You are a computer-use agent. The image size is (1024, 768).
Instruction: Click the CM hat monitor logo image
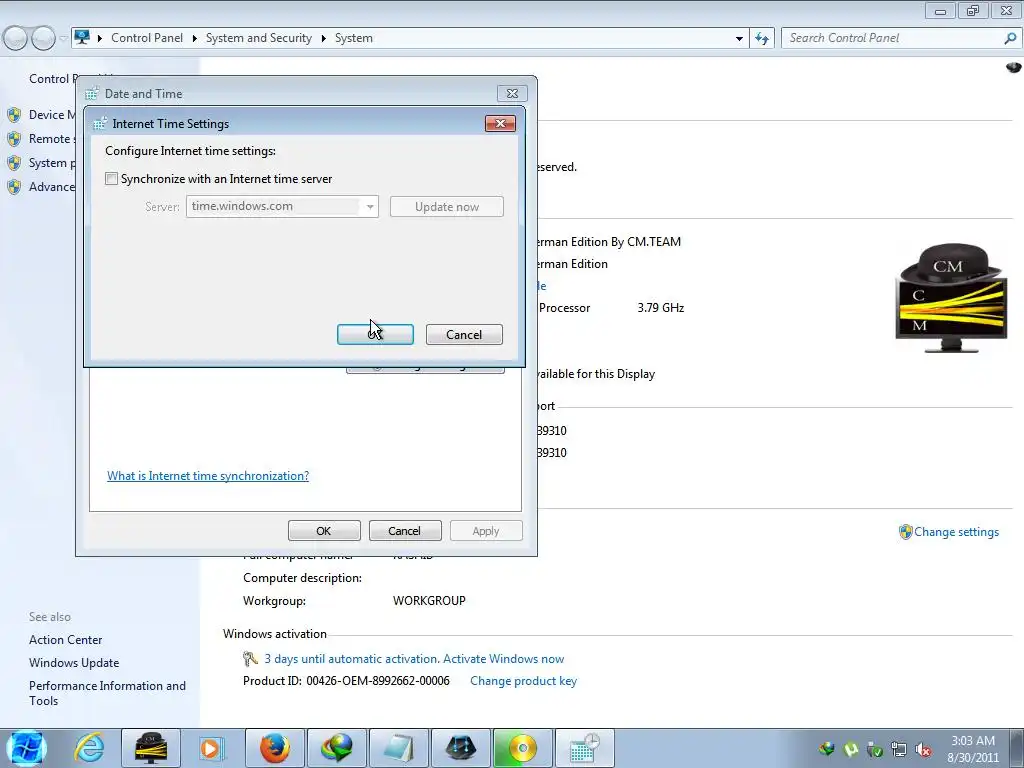tap(951, 298)
